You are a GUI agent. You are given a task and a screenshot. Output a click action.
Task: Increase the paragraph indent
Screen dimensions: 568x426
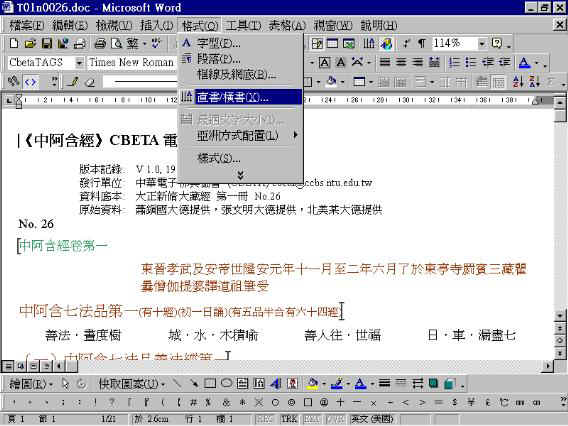tap(505, 63)
